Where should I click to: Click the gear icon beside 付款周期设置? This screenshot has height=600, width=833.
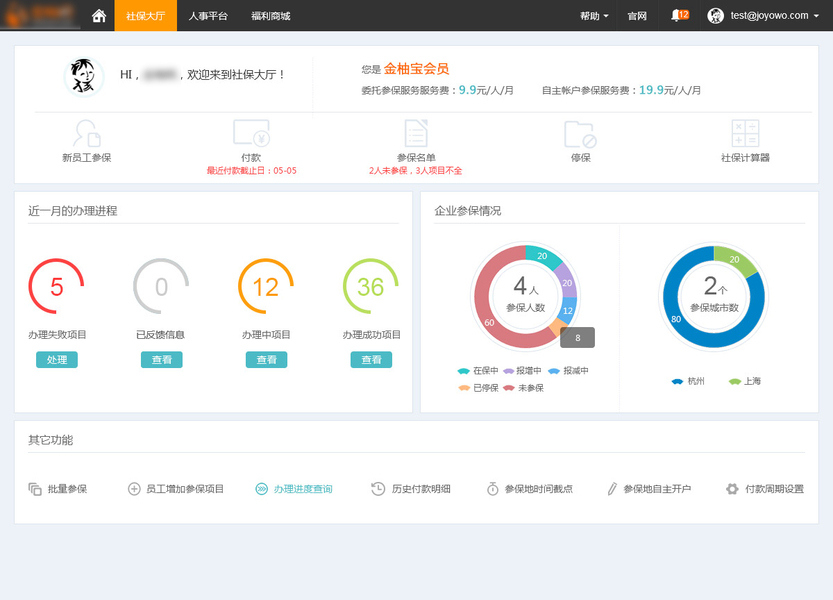[732, 489]
